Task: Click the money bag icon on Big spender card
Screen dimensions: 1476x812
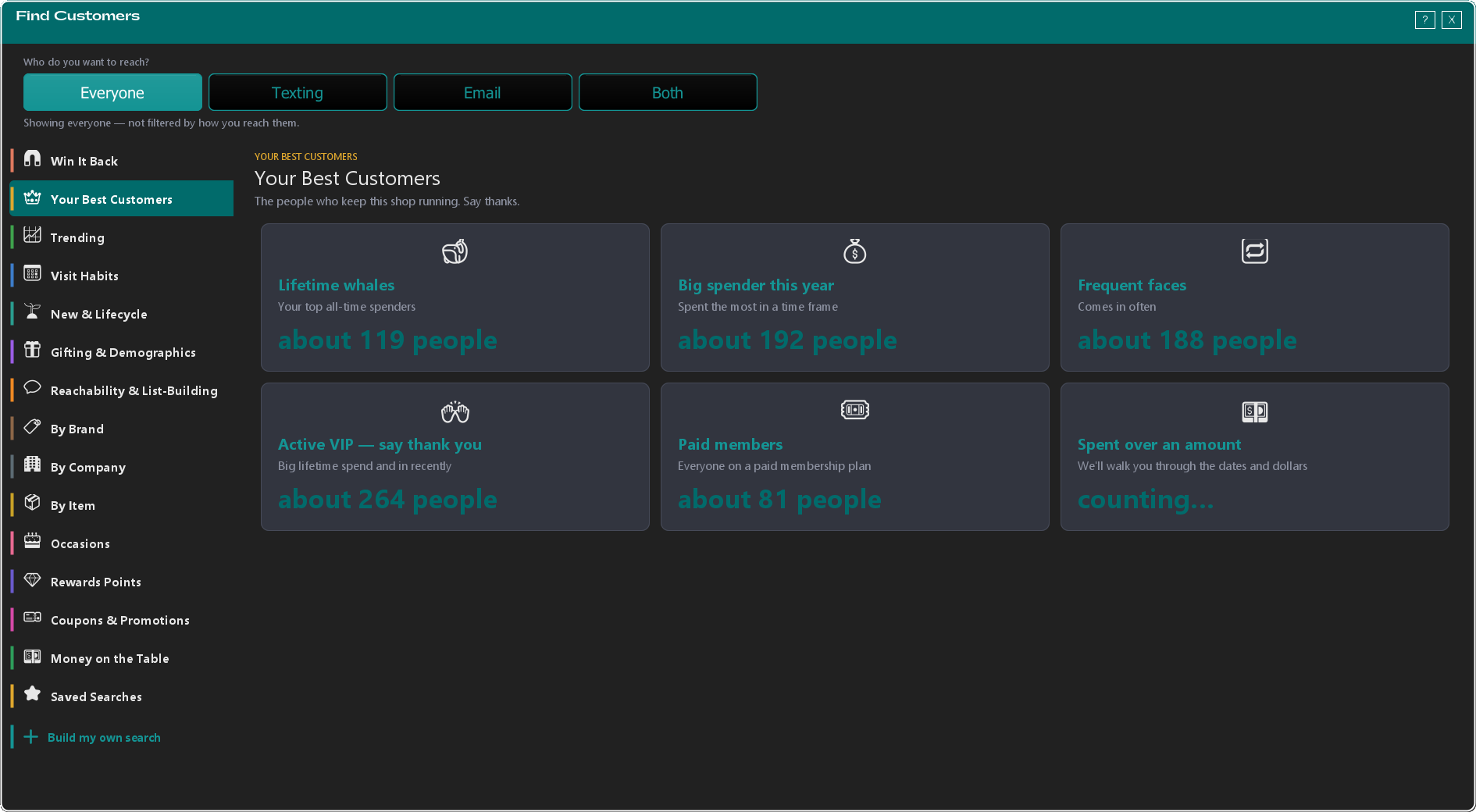Action: tap(855, 251)
